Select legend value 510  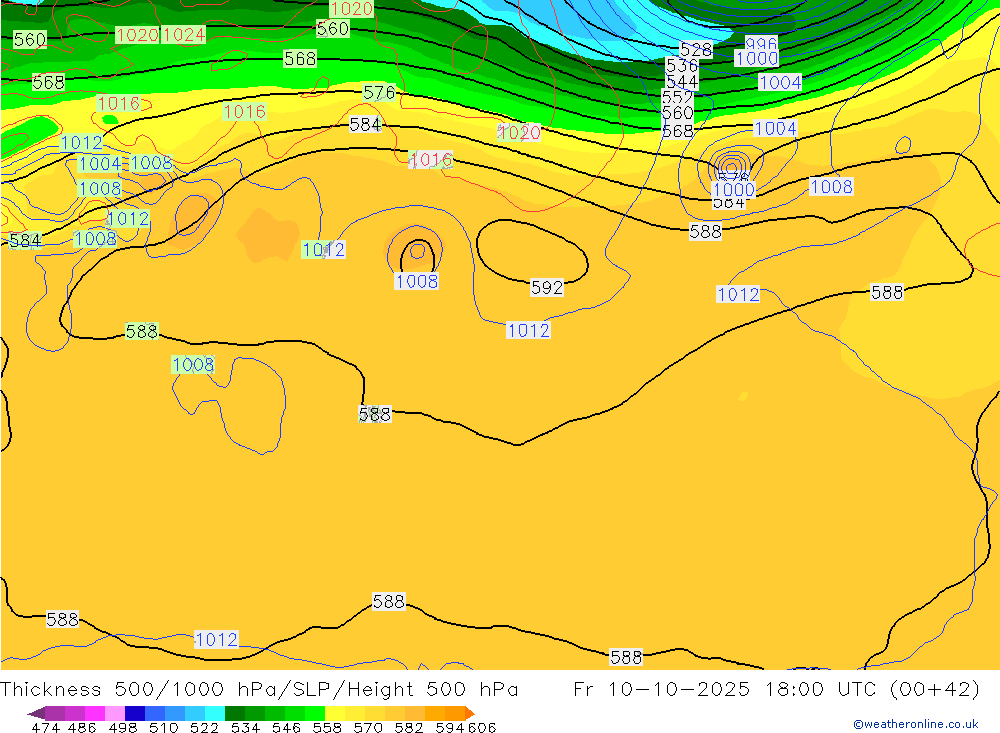(163, 727)
